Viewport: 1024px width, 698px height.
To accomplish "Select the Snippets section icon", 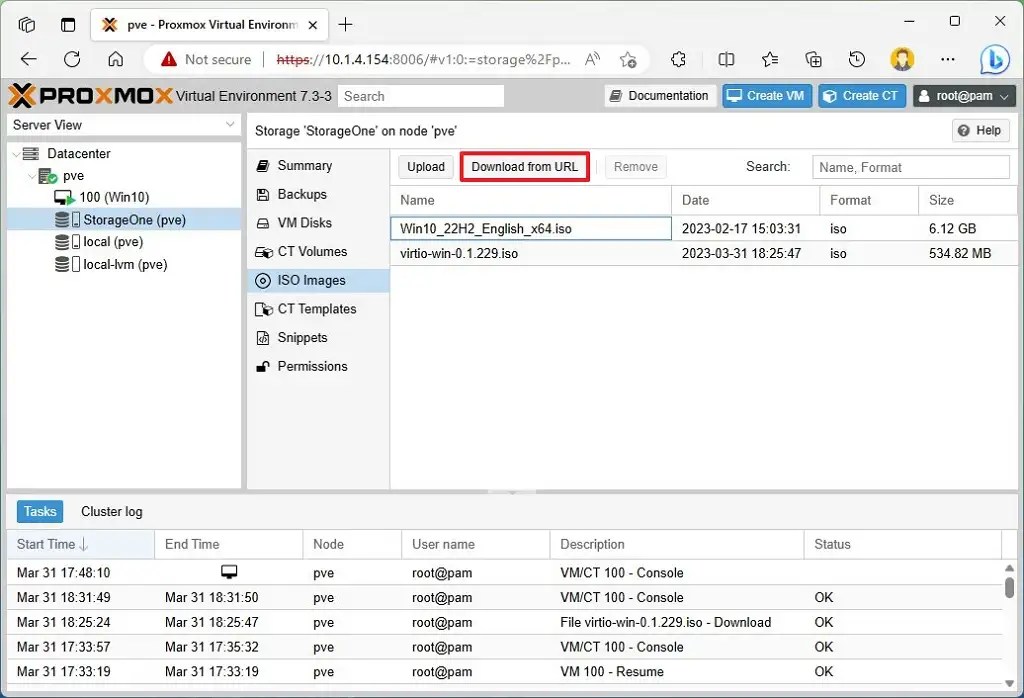I will tap(265, 337).
